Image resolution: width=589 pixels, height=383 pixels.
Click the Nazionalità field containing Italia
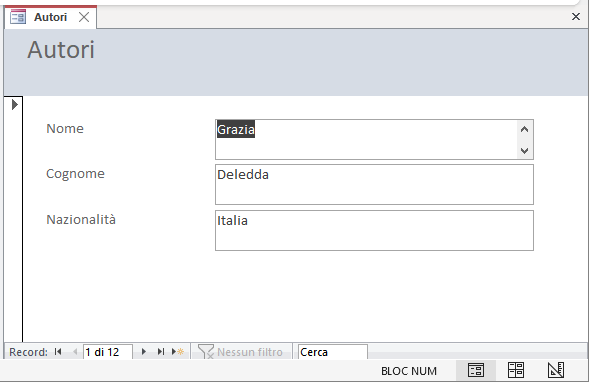374,230
